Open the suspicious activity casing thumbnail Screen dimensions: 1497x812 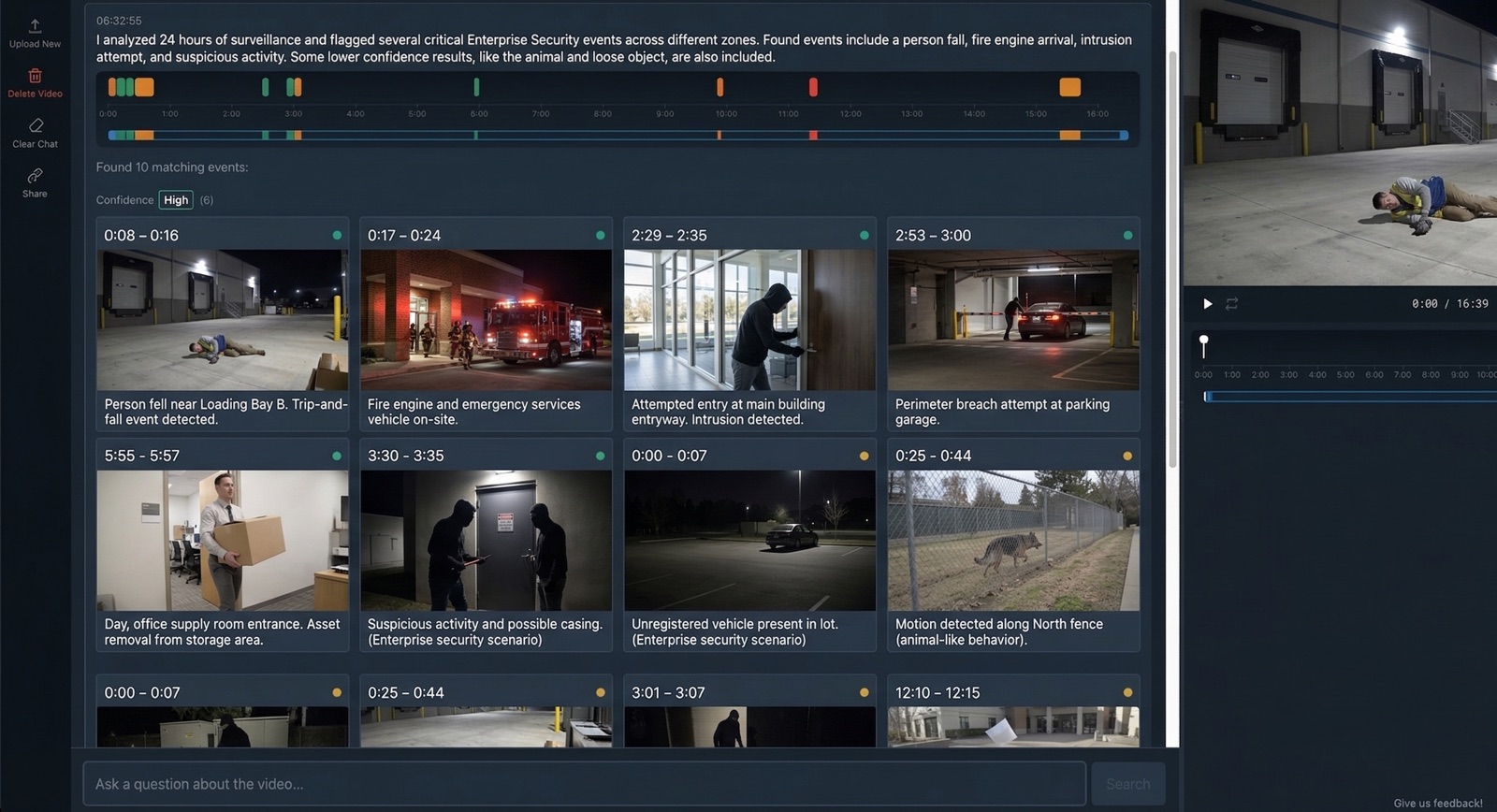tap(486, 540)
